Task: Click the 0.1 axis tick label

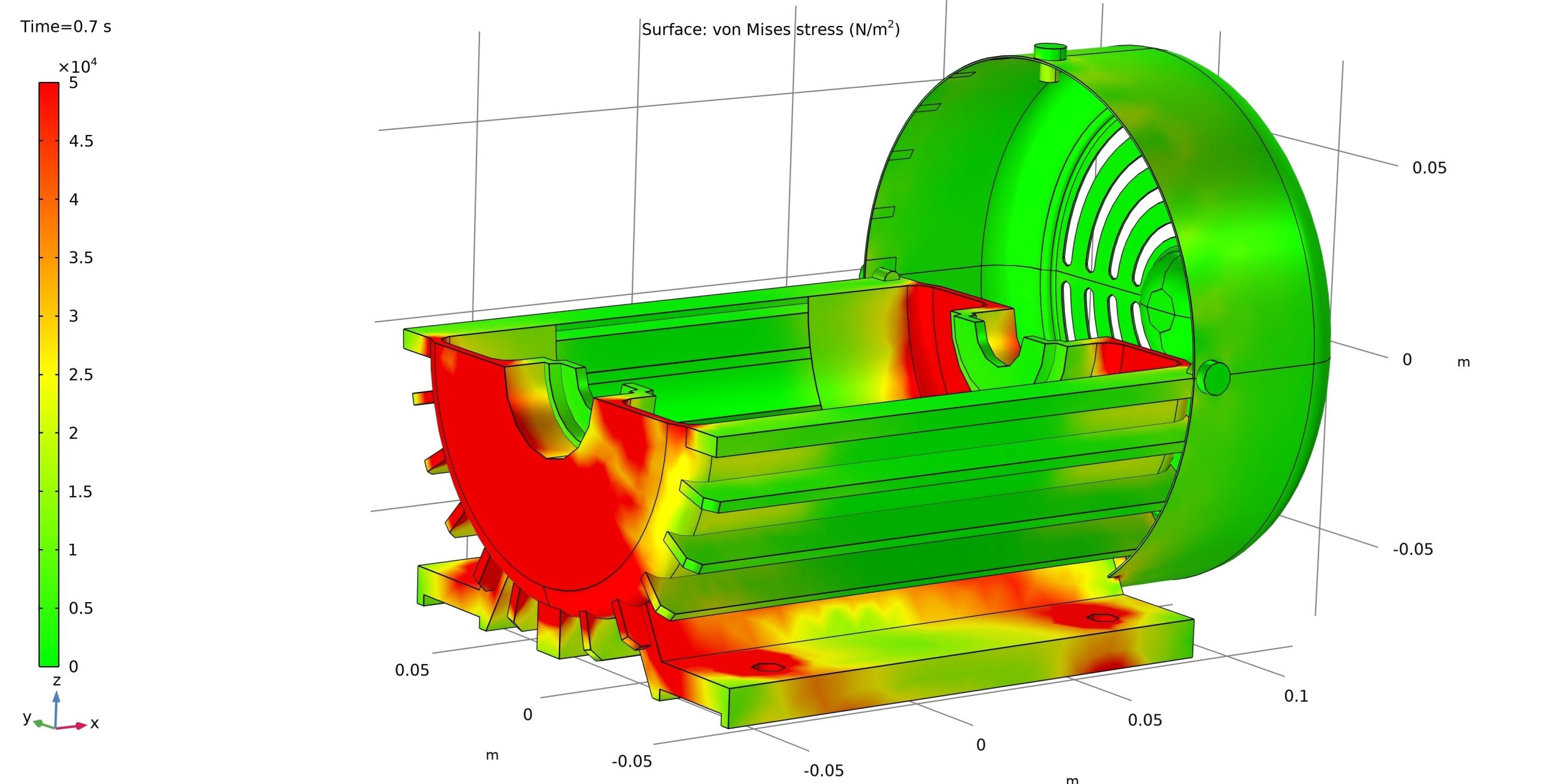Action: (1296, 696)
